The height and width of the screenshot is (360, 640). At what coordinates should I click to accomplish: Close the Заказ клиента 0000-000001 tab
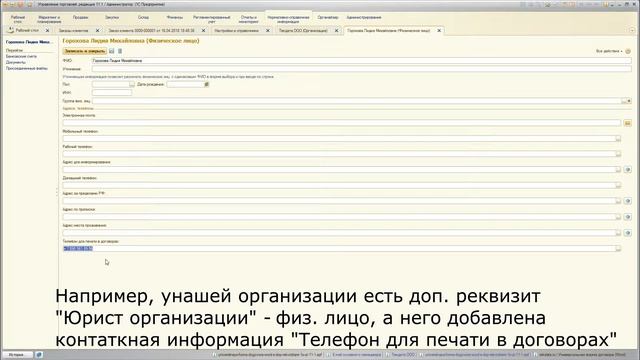pyautogui.click(x=203, y=31)
